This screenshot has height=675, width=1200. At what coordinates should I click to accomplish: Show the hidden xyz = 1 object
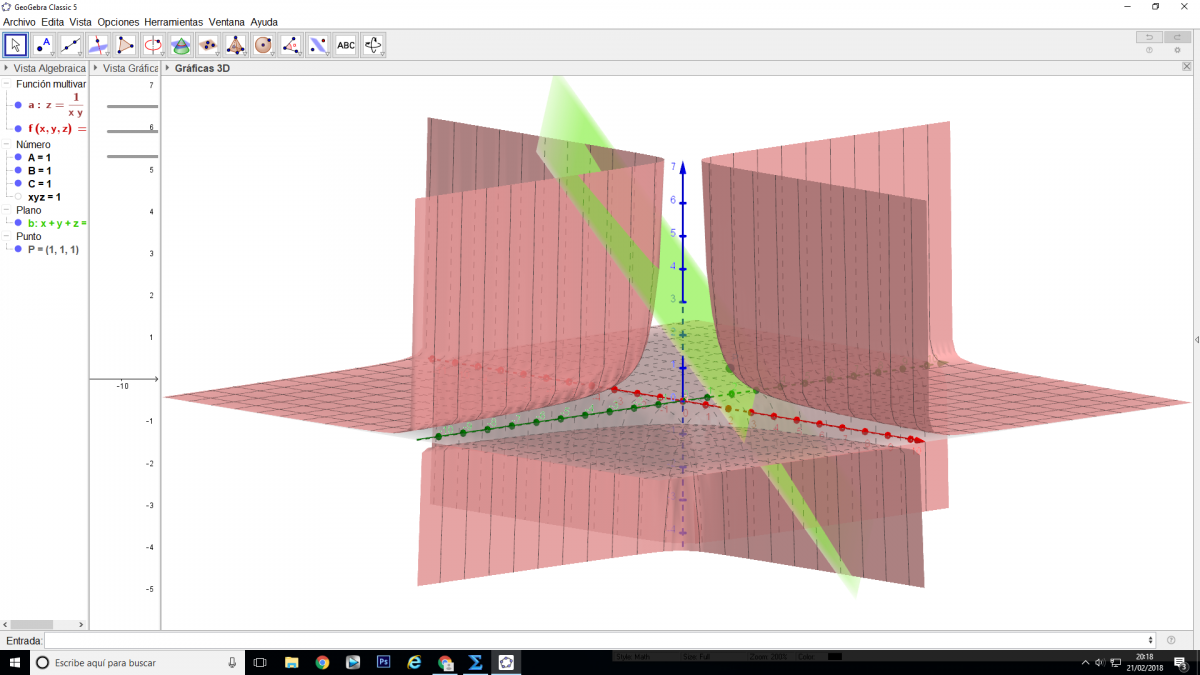18,197
